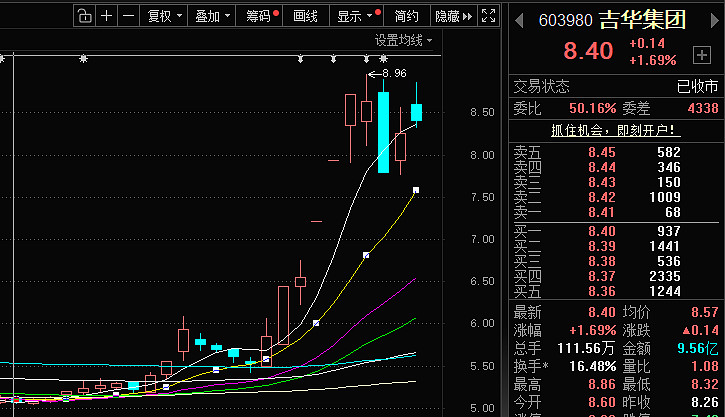Click 卖一 price 8.41
Image resolution: width=725 pixels, height=417 pixels.
tap(602, 212)
